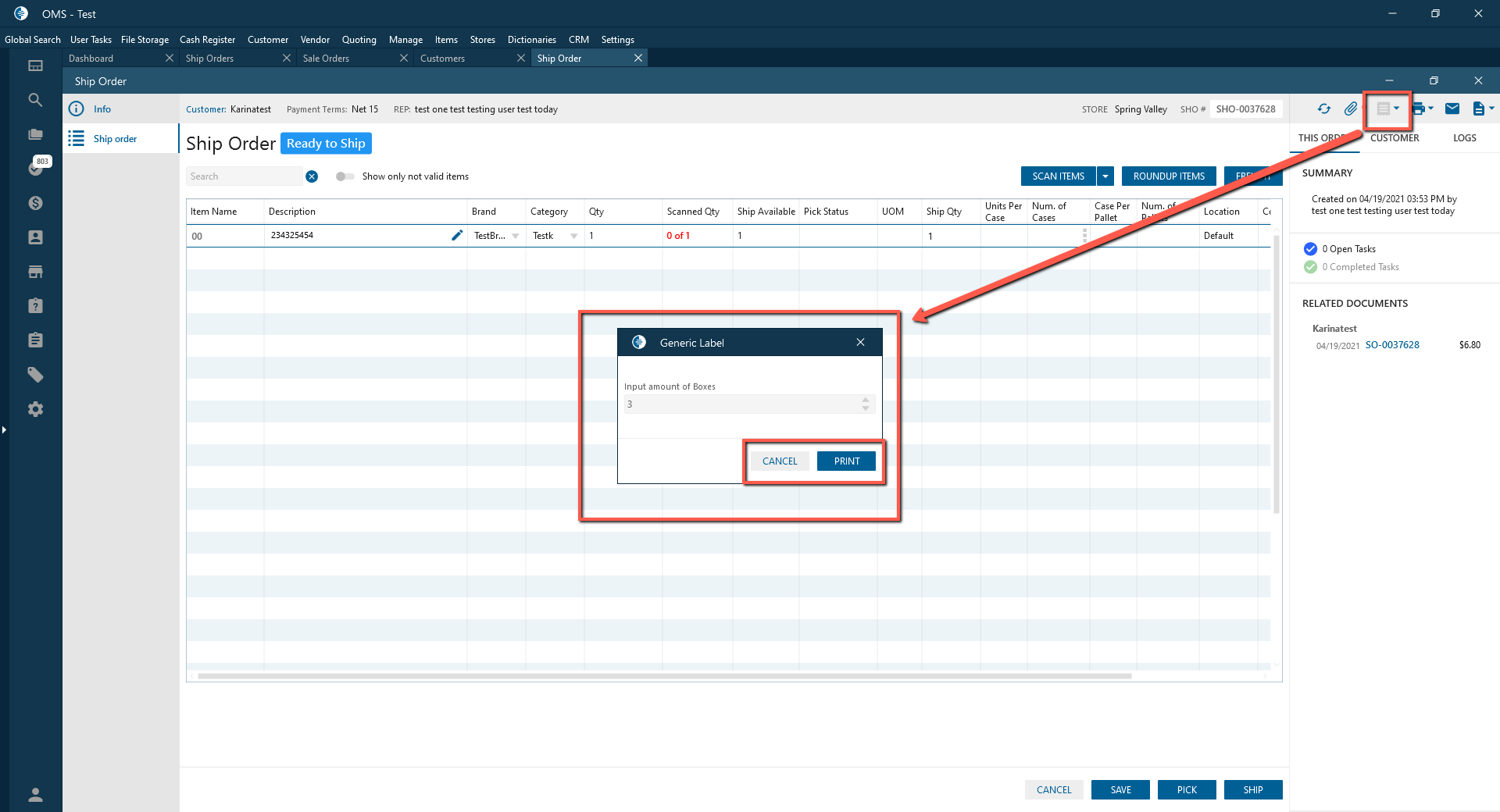Click PRINT in the Generic Label dialog

coord(846,461)
